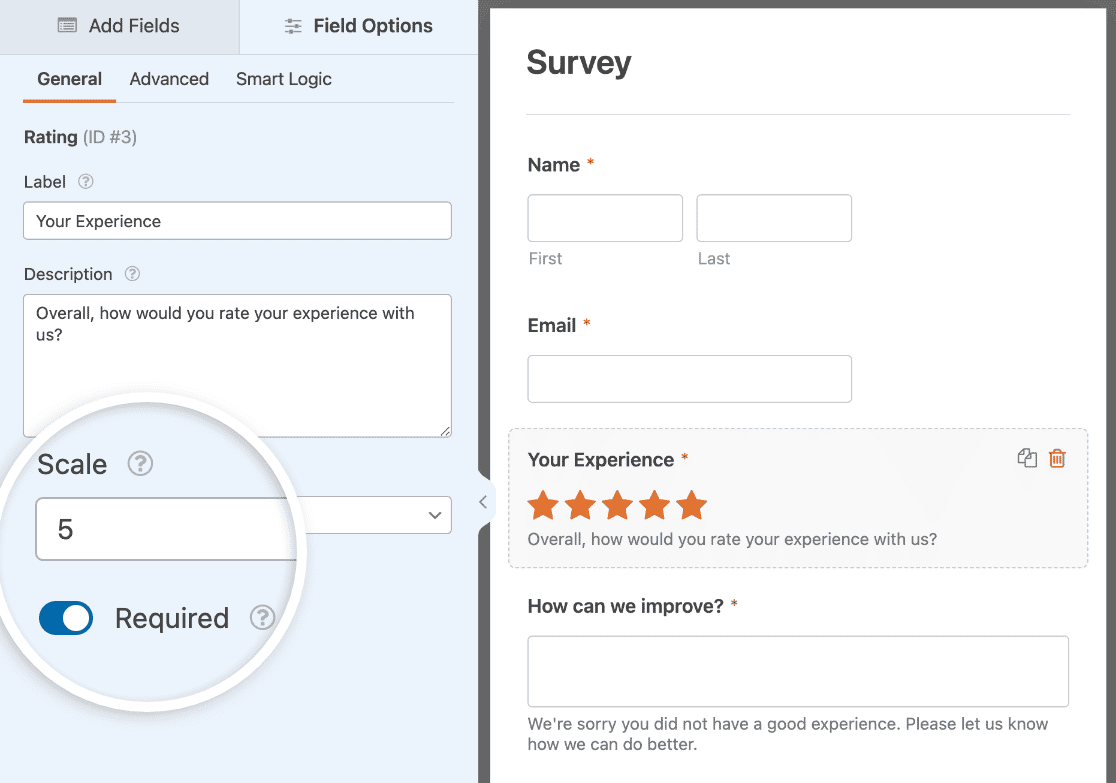The width and height of the screenshot is (1116, 783).
Task: Select the fifth star in Your Experience rating
Action: click(690, 505)
